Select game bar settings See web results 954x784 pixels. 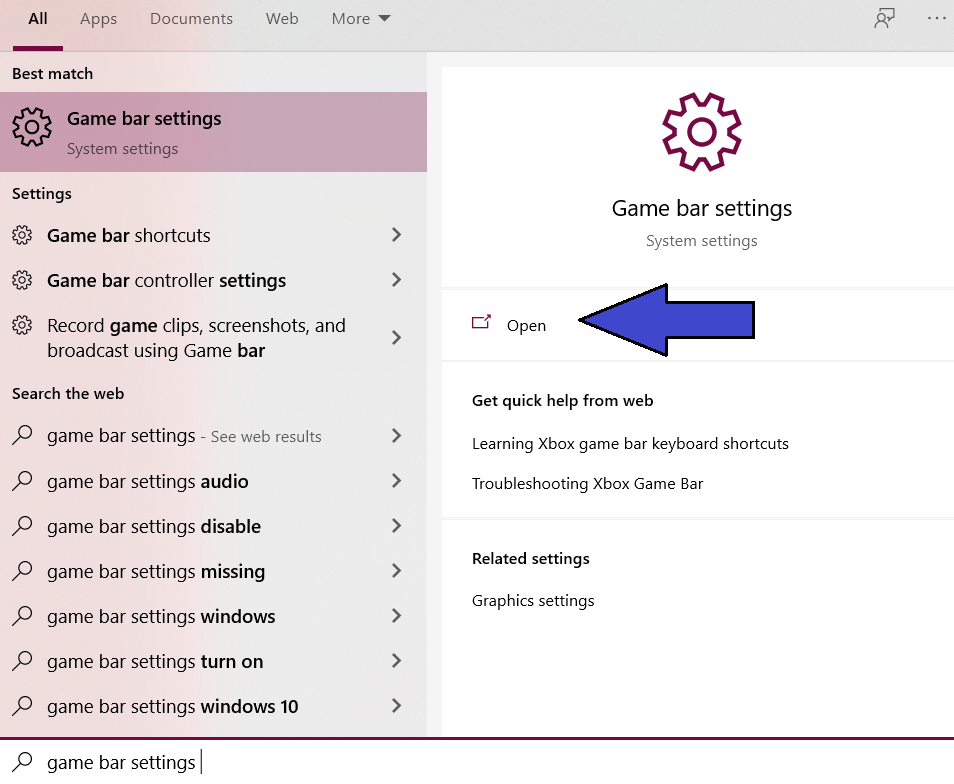click(213, 436)
